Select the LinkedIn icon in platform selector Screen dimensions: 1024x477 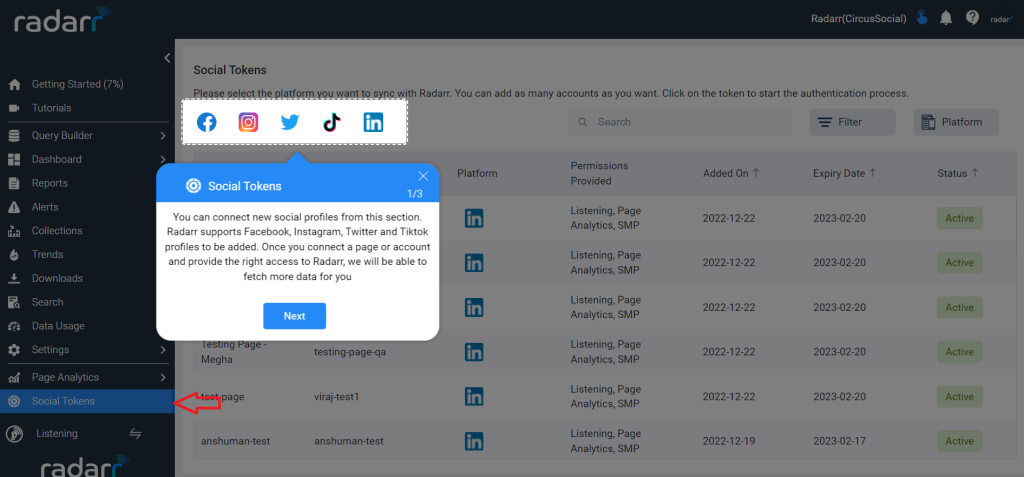[x=374, y=122]
